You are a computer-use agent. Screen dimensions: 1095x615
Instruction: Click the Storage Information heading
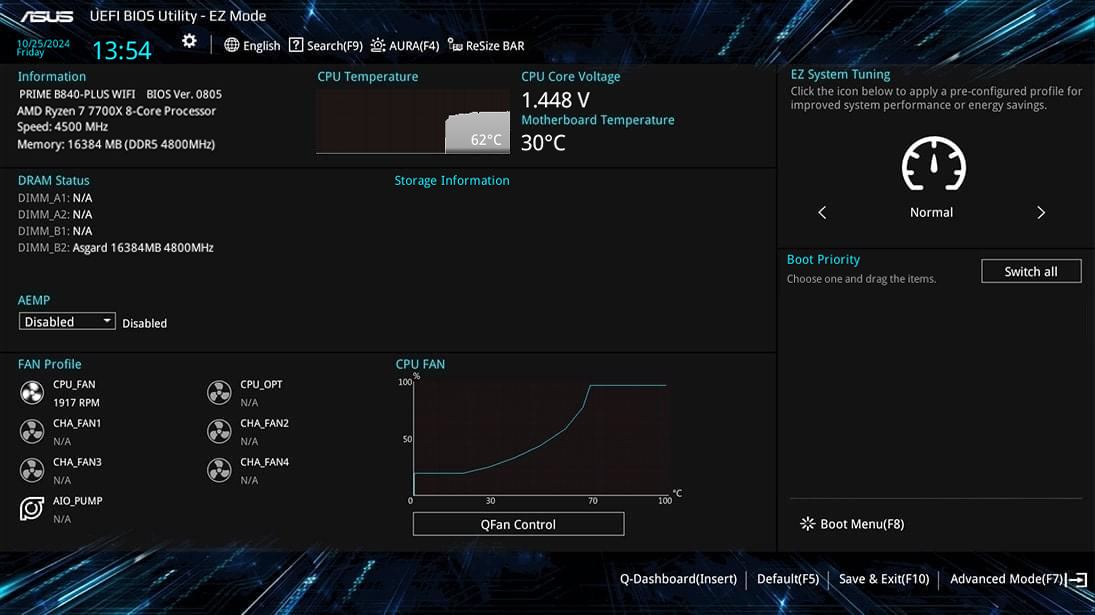point(452,181)
